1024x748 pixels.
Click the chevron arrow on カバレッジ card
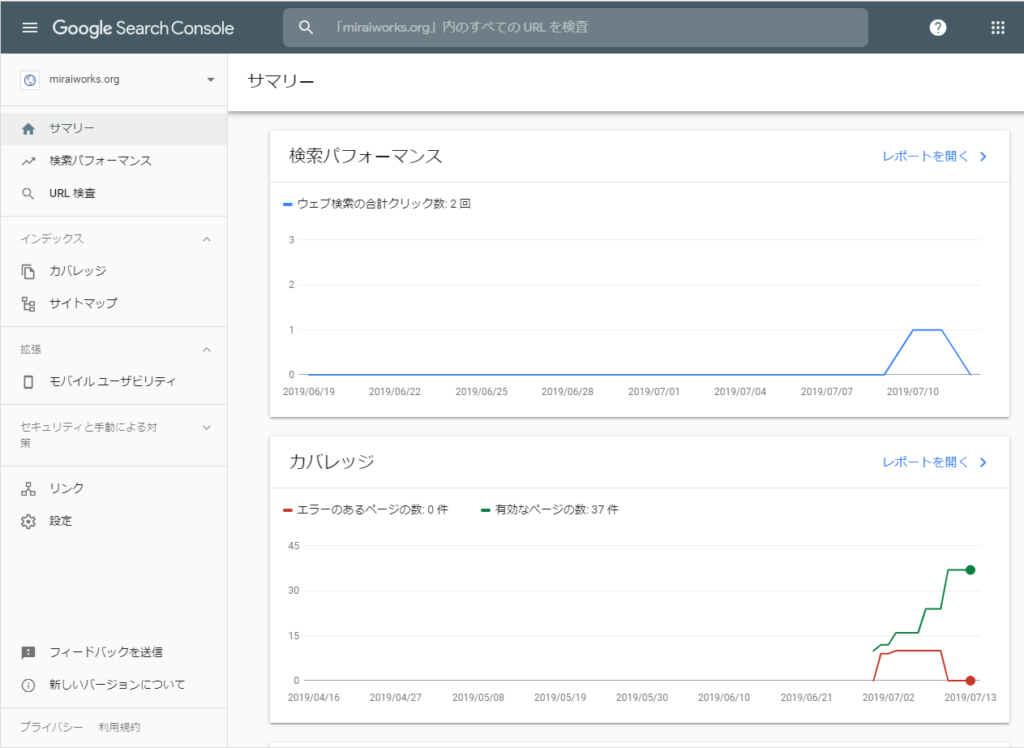point(983,463)
